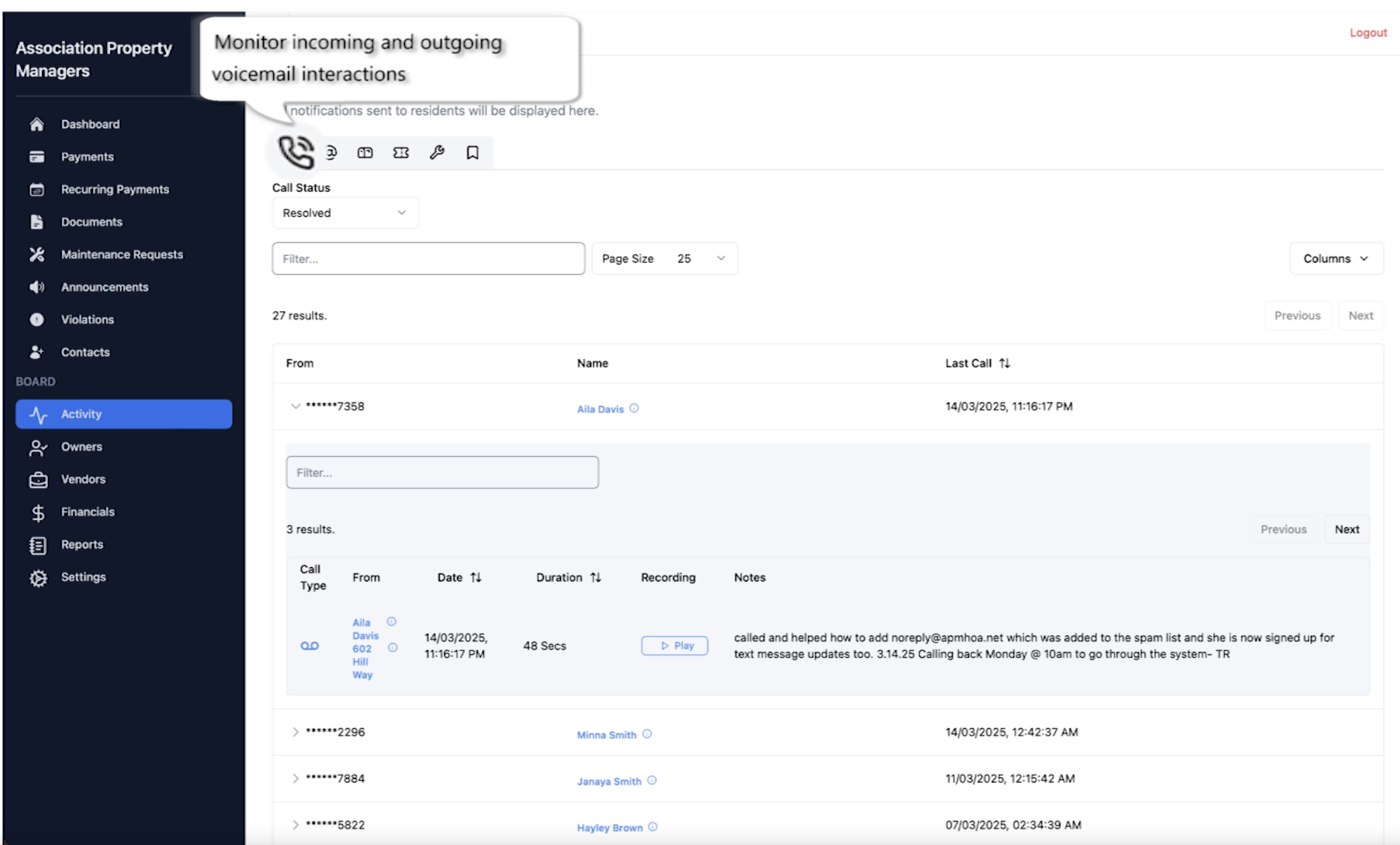
Task: Go to Maintenance Requests in sidebar
Action: (x=121, y=255)
